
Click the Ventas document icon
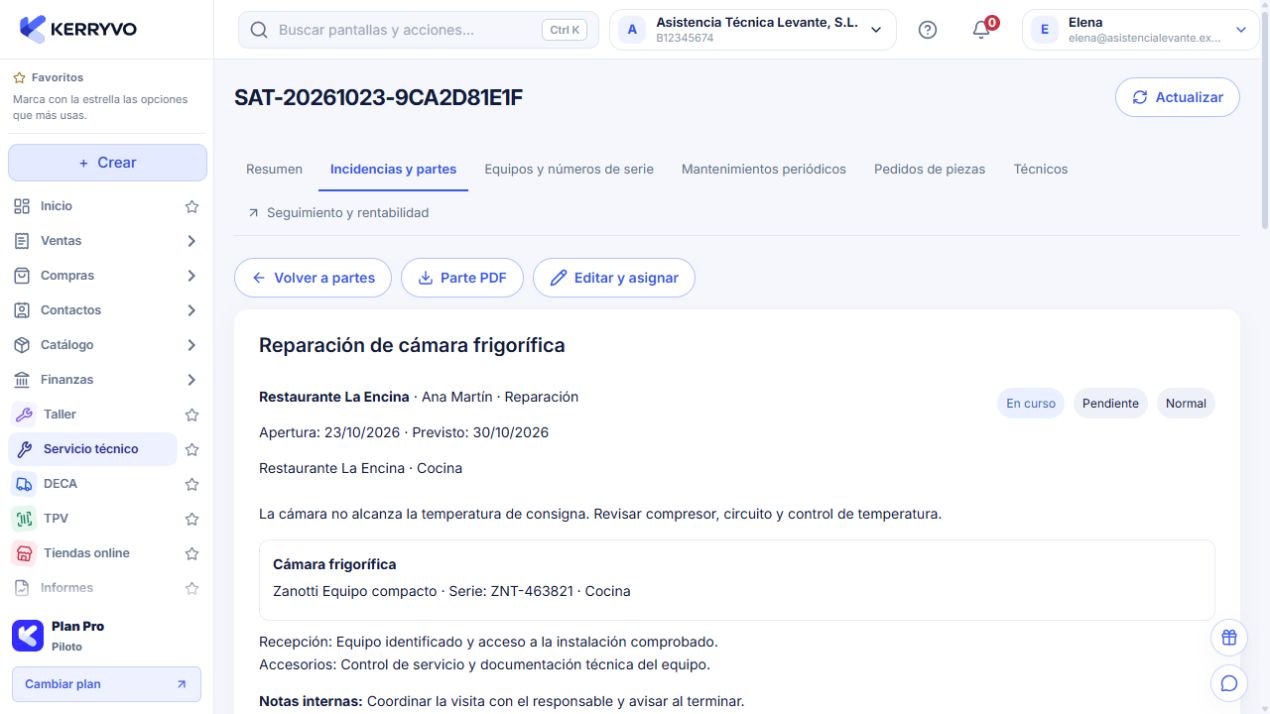point(22,241)
